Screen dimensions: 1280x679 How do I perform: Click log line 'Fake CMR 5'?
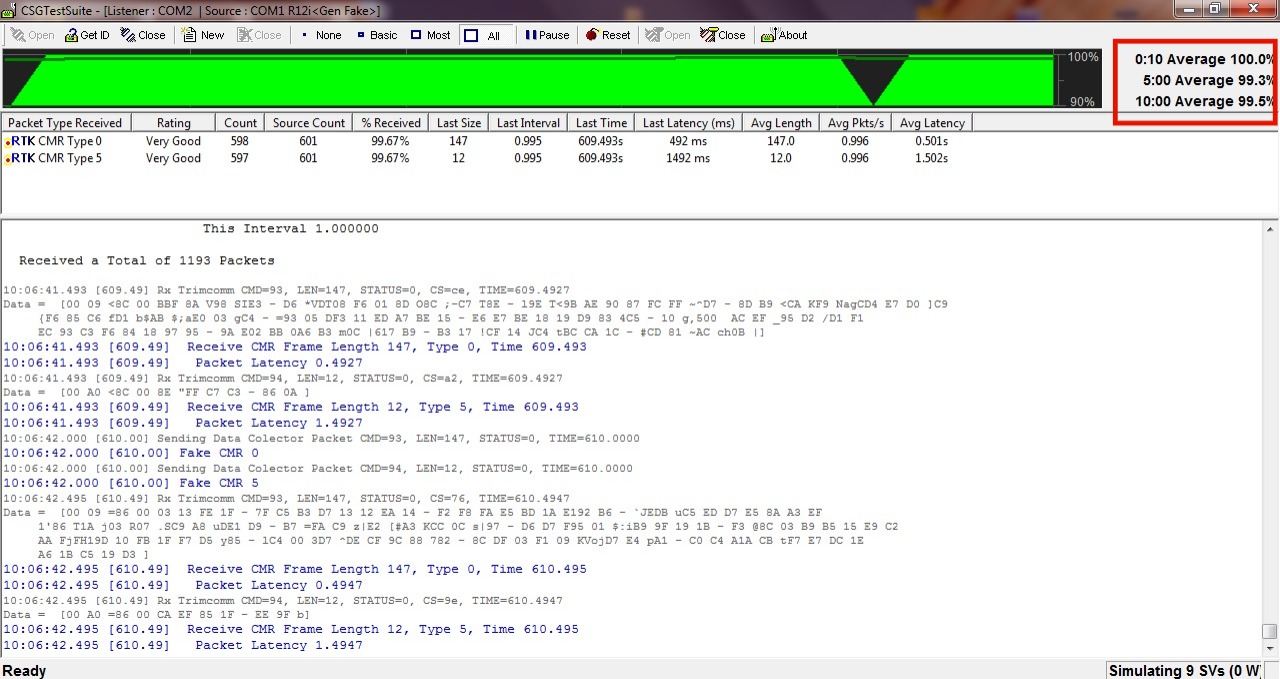point(131,483)
